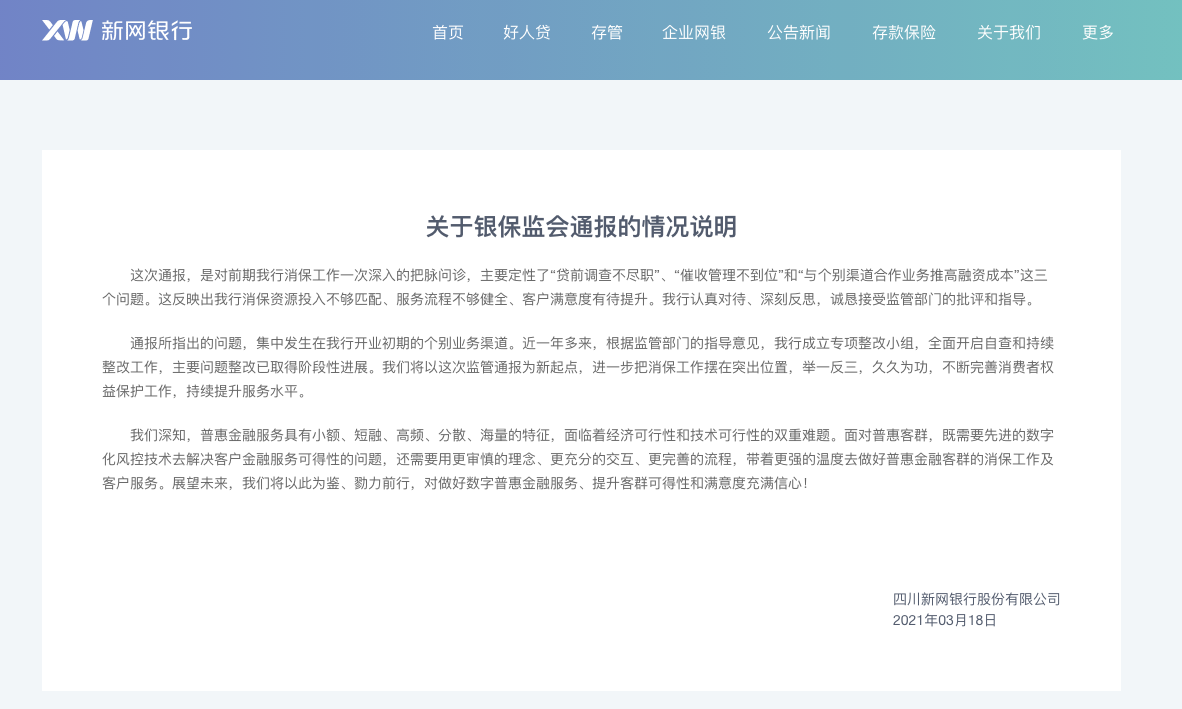Open the 首页 homepage
Screen dimensions: 1182x709
point(447,32)
